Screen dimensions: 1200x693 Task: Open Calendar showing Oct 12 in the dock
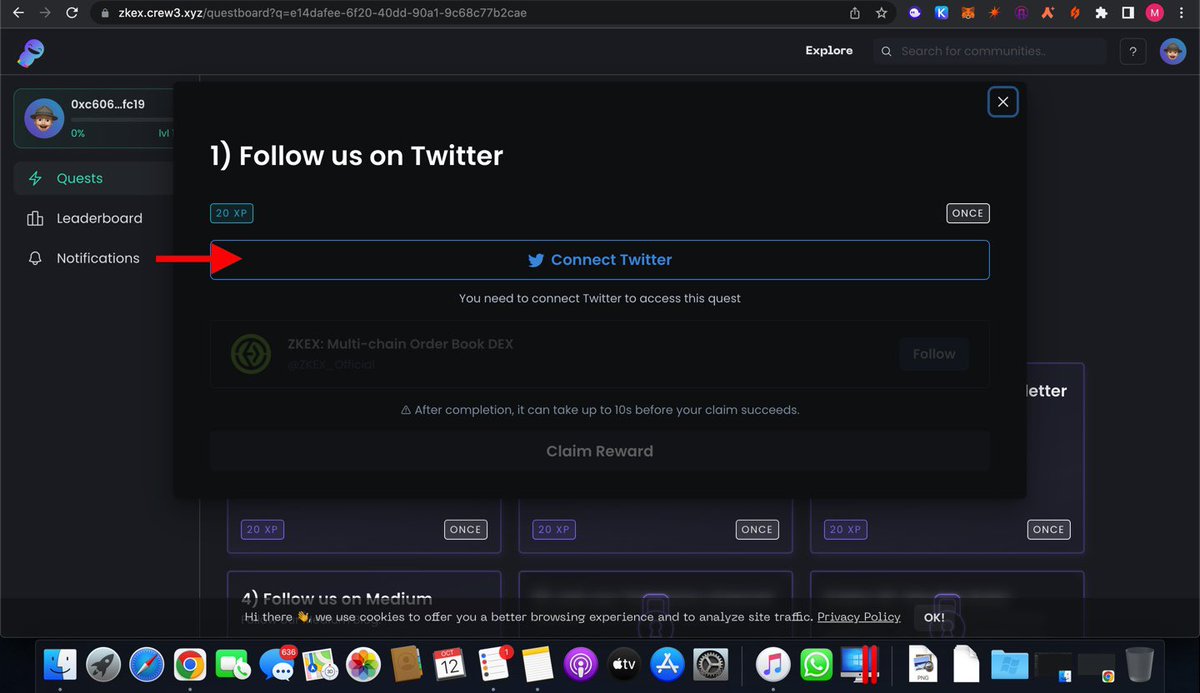(x=449, y=664)
